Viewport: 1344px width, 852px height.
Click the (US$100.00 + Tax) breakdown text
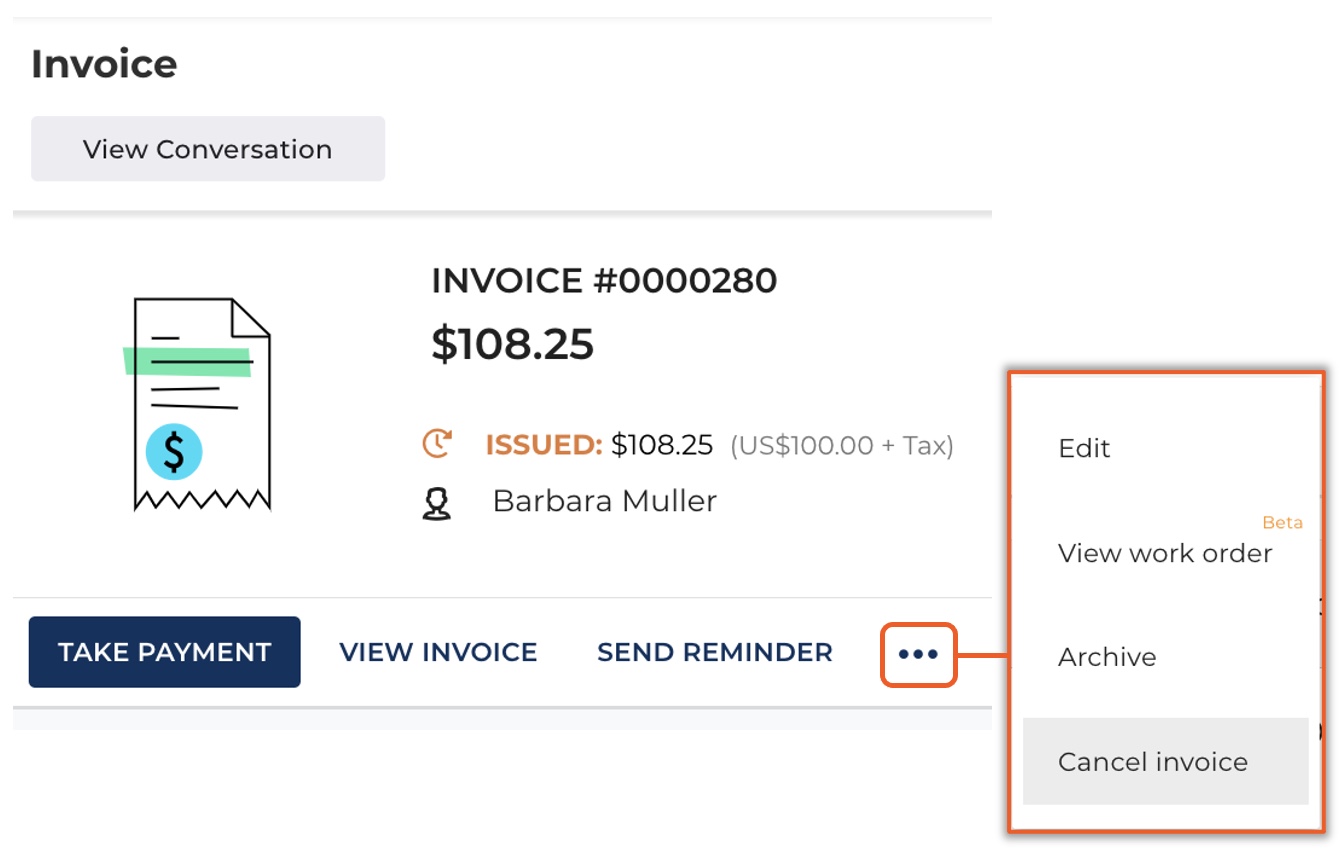[x=841, y=445]
